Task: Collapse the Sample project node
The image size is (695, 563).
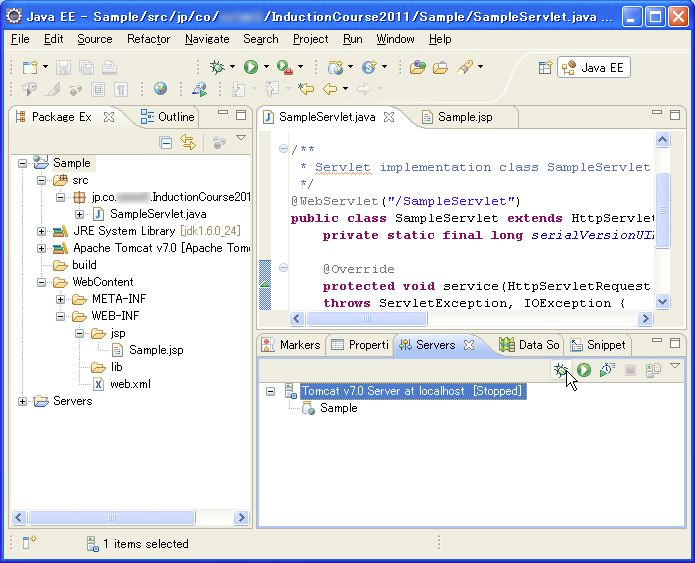Action: (x=22, y=164)
